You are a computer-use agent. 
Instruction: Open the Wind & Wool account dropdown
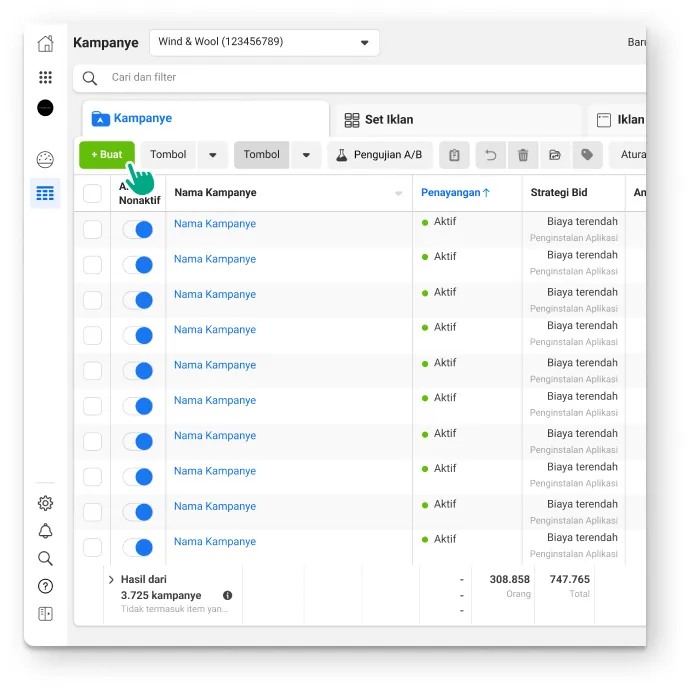point(264,43)
